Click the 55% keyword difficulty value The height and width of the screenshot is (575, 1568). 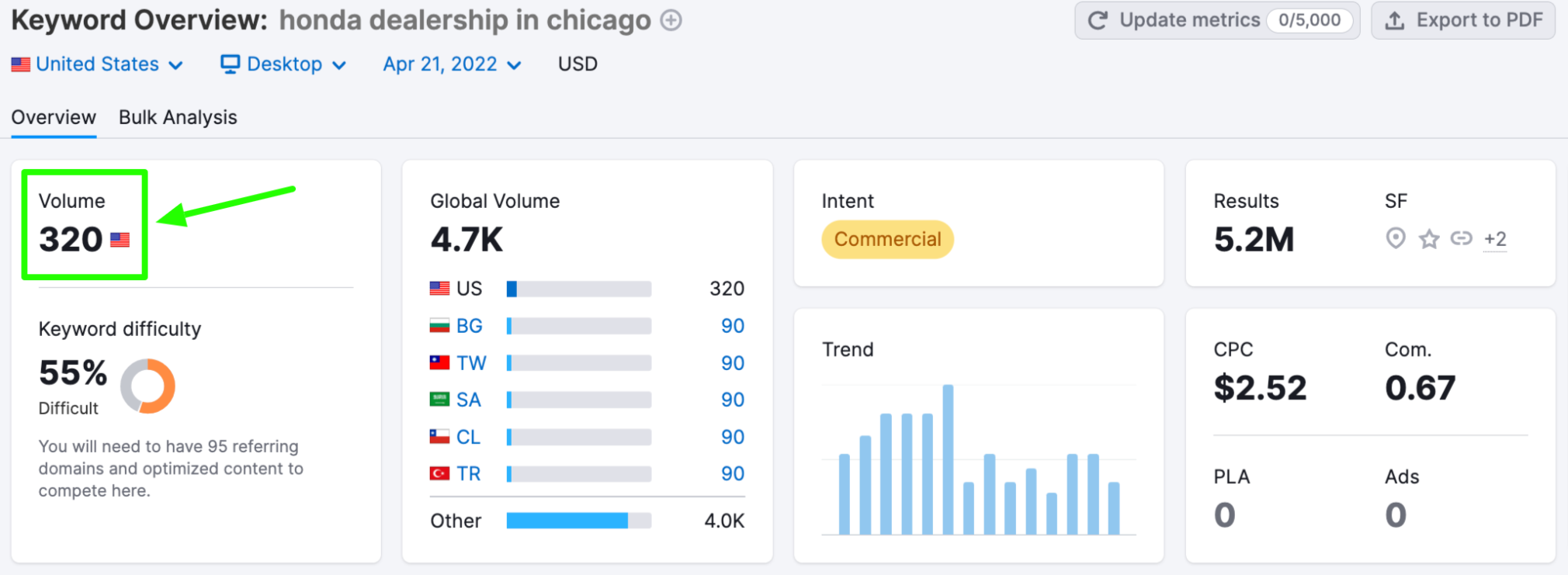(73, 372)
